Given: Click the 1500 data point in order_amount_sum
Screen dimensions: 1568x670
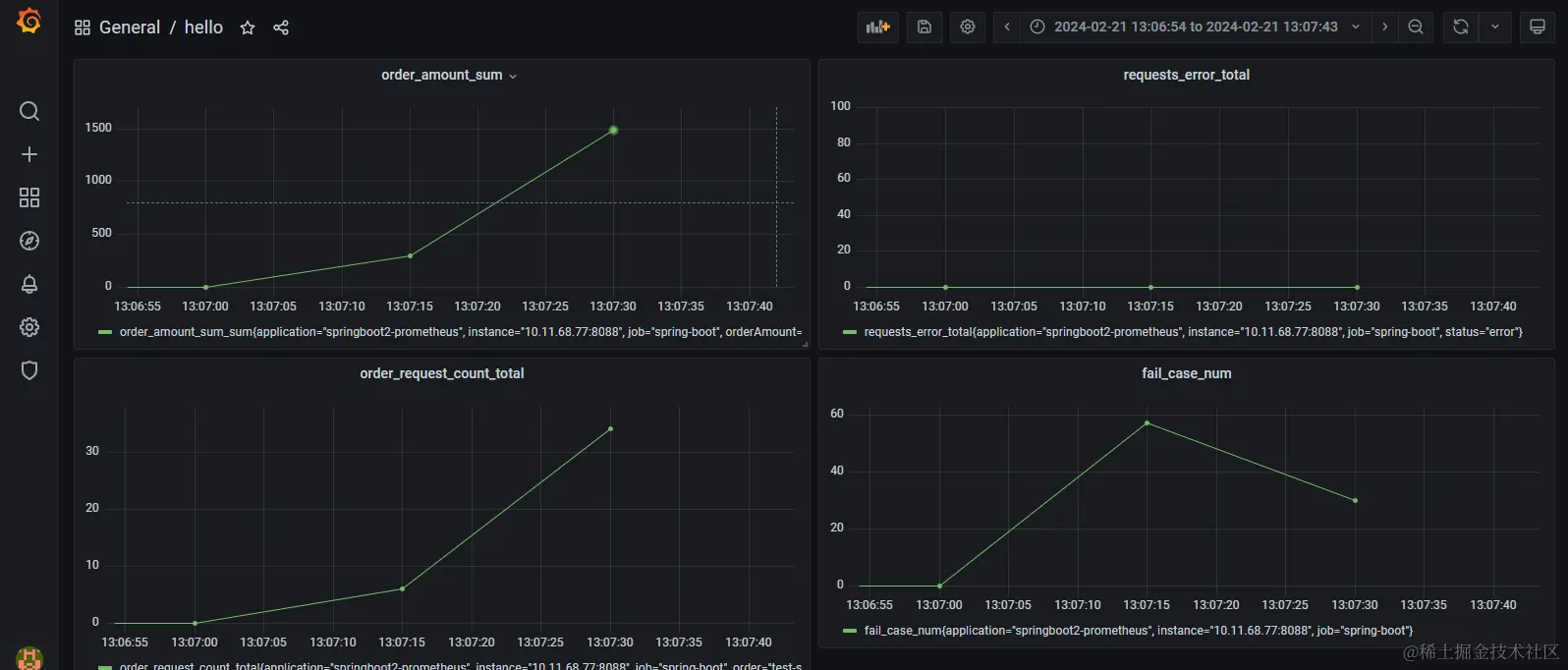Looking at the screenshot, I should point(613,130).
